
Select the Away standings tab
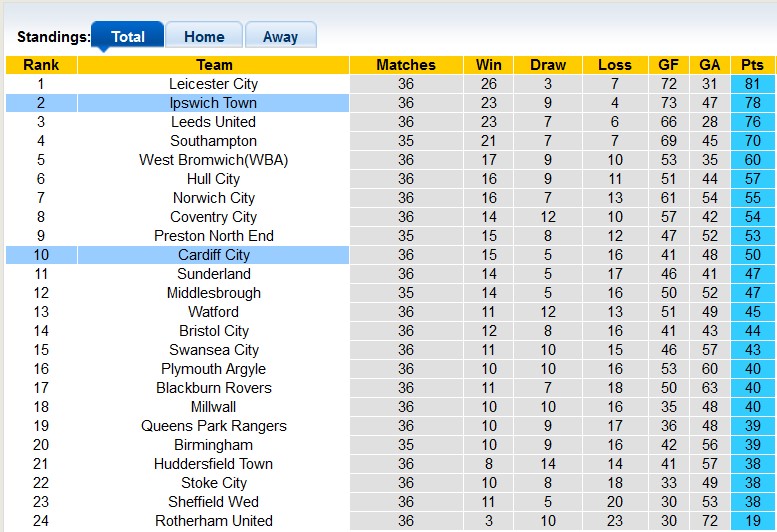coord(280,37)
